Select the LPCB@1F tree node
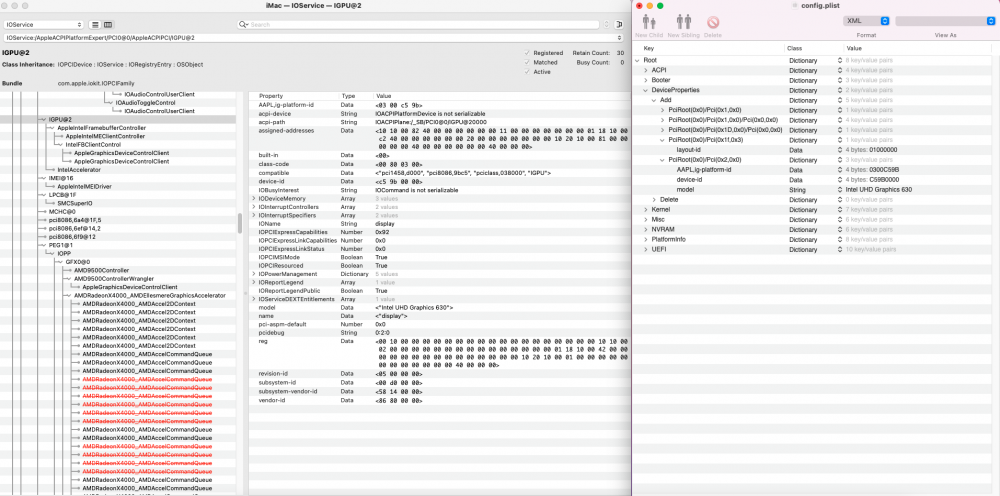1000x496 pixels. pyautogui.click(x=63, y=194)
